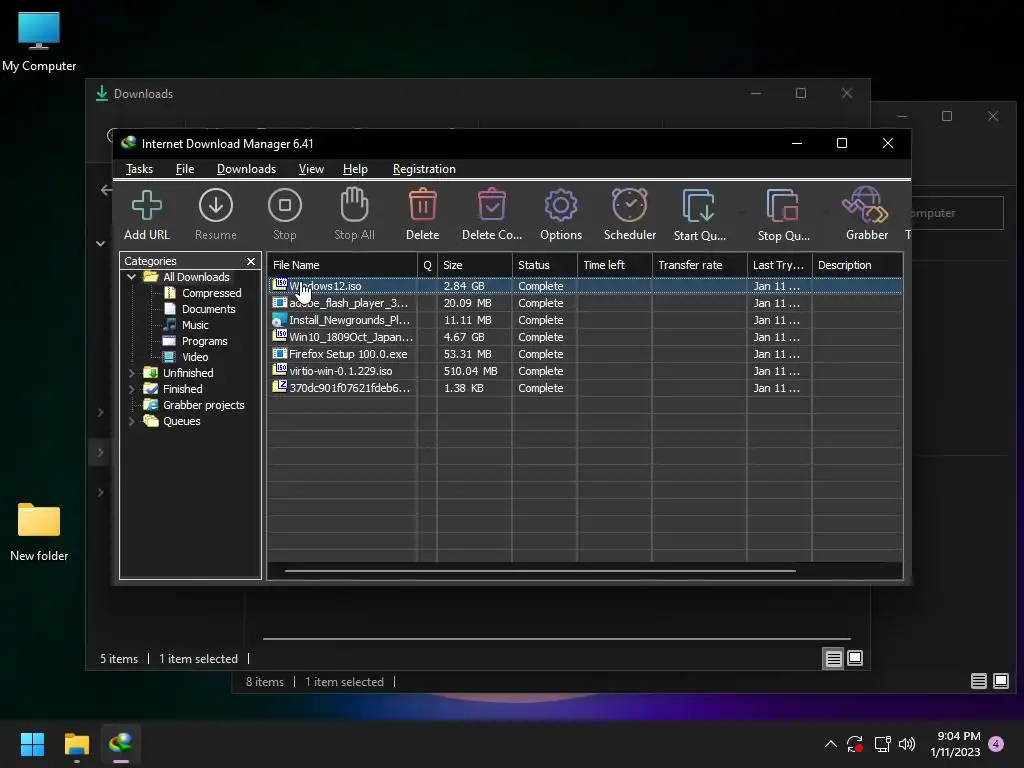1024x768 pixels.
Task: Click the Delete trash icon
Action: (x=423, y=204)
